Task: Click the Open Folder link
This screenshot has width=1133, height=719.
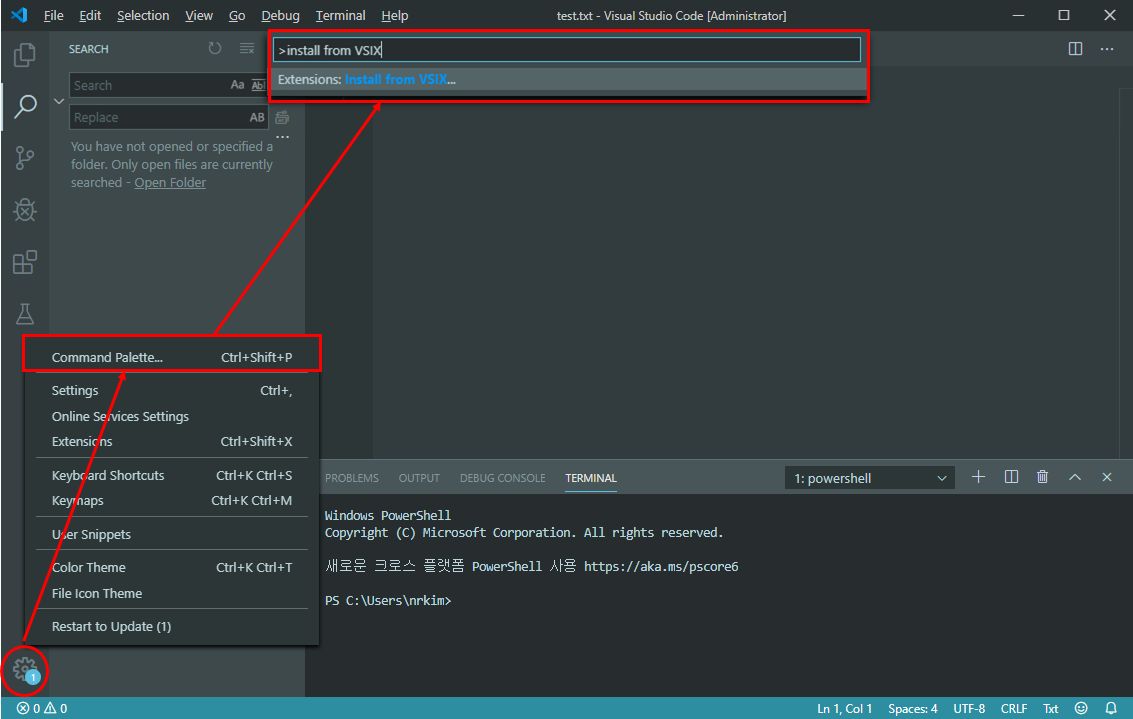Action: coord(170,182)
